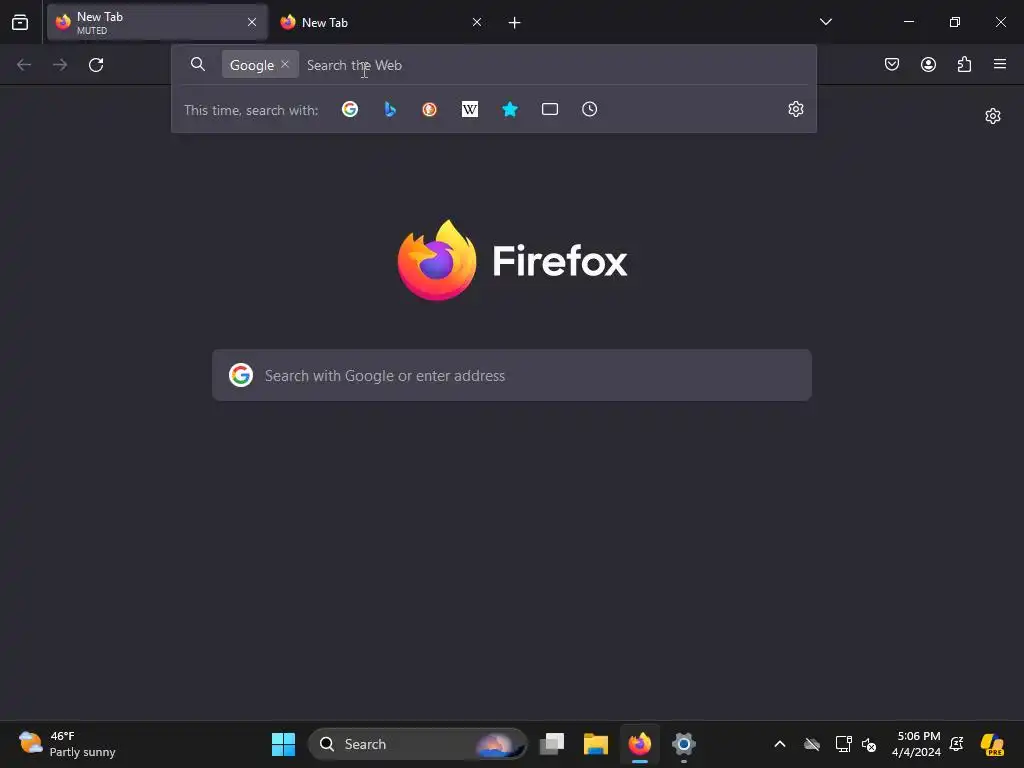Search this time with DuckDuckGo

click(429, 109)
